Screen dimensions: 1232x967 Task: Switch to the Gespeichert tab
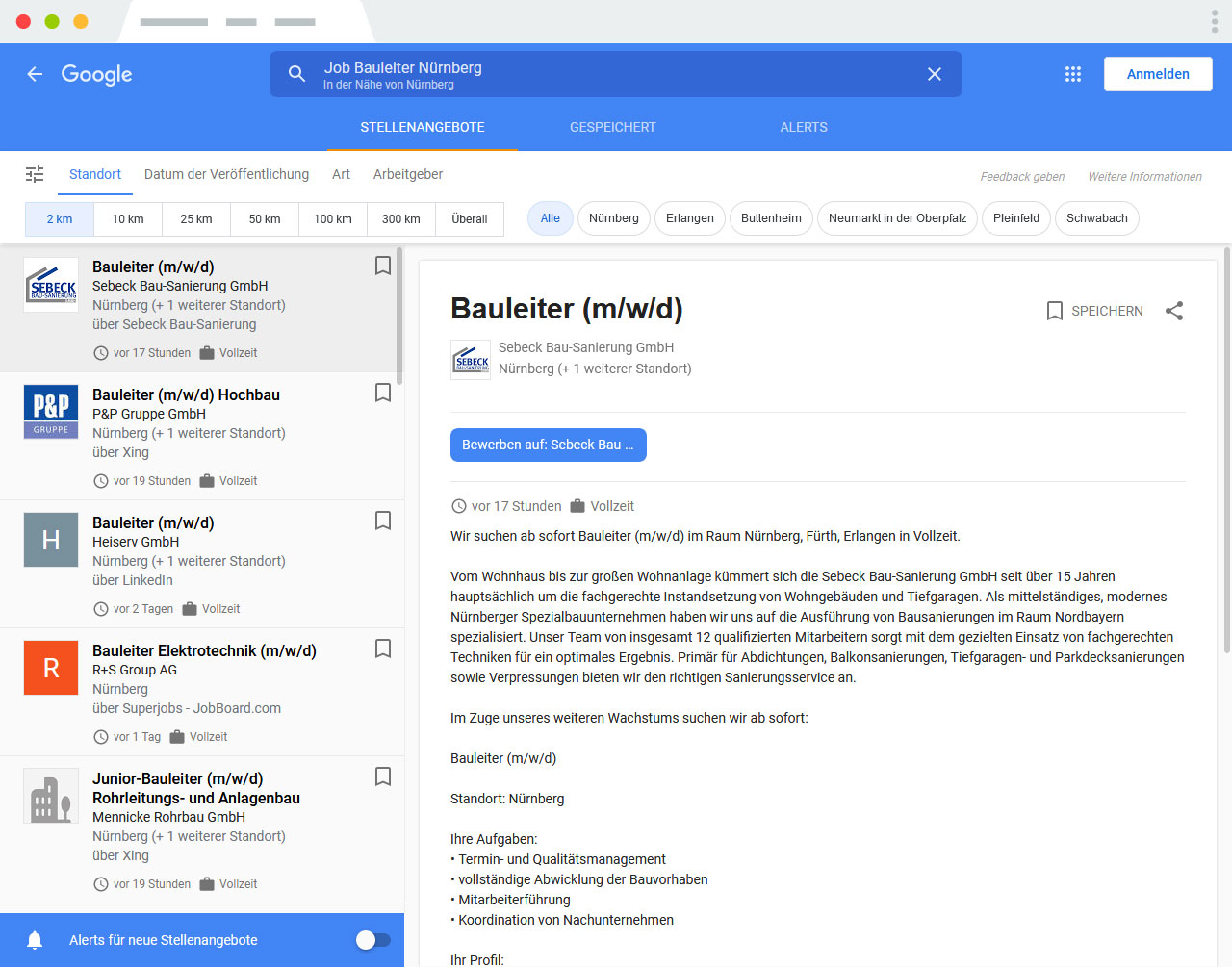612,127
